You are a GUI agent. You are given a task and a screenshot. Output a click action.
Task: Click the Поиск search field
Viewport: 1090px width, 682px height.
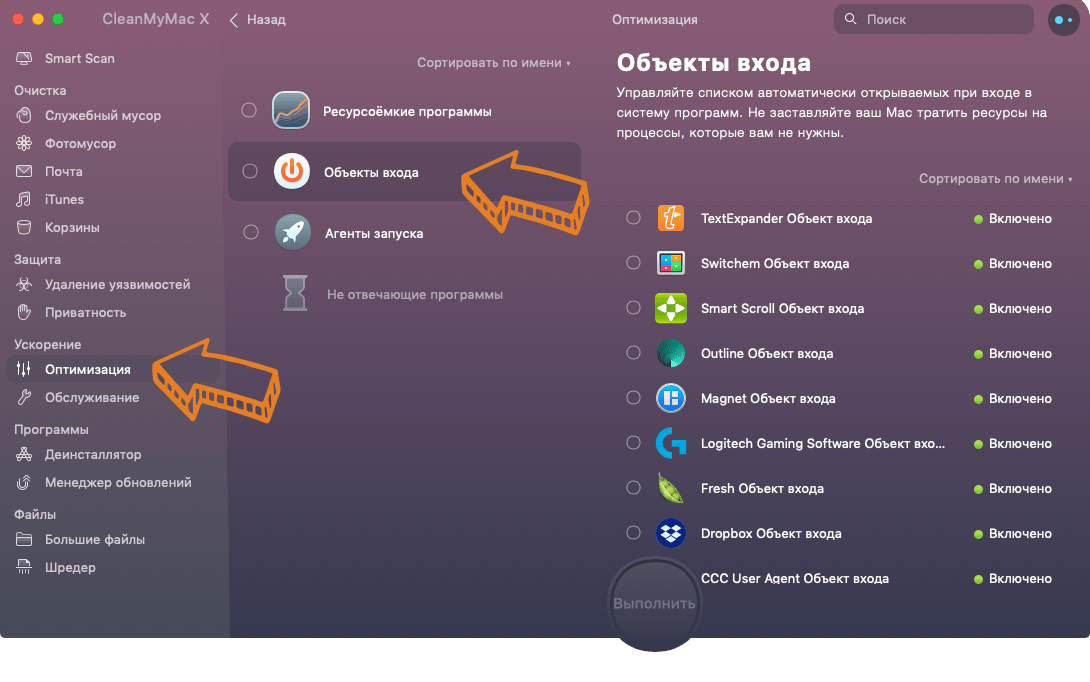coord(934,19)
